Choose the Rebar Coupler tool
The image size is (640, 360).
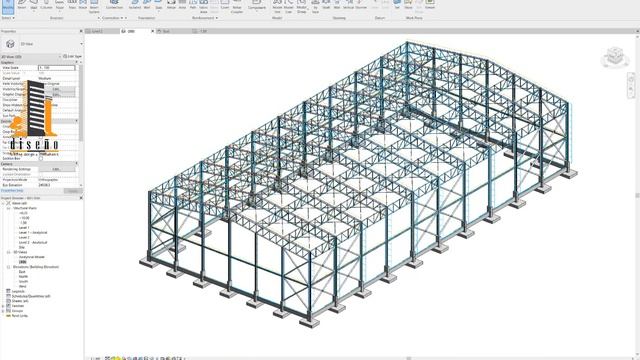(x=237, y=6)
